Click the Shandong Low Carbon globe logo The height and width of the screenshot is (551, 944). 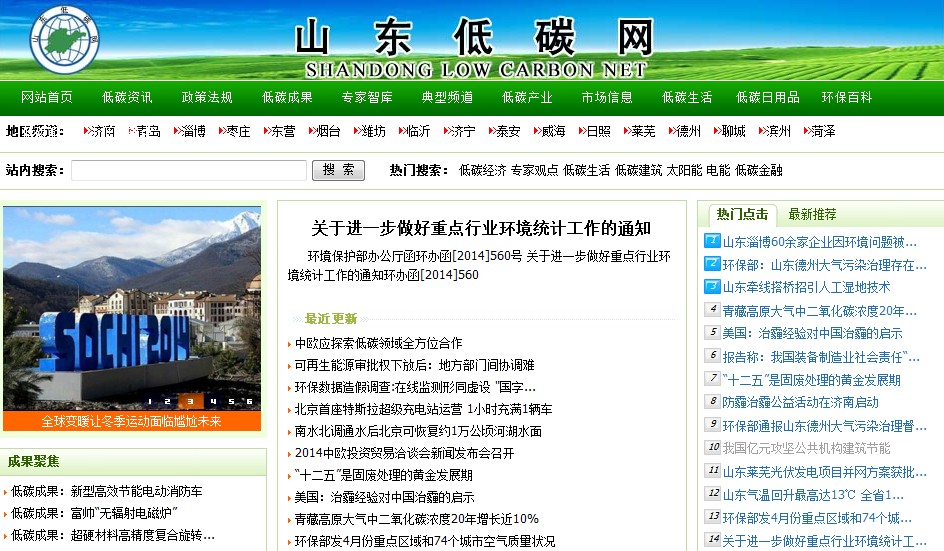(x=65, y=39)
